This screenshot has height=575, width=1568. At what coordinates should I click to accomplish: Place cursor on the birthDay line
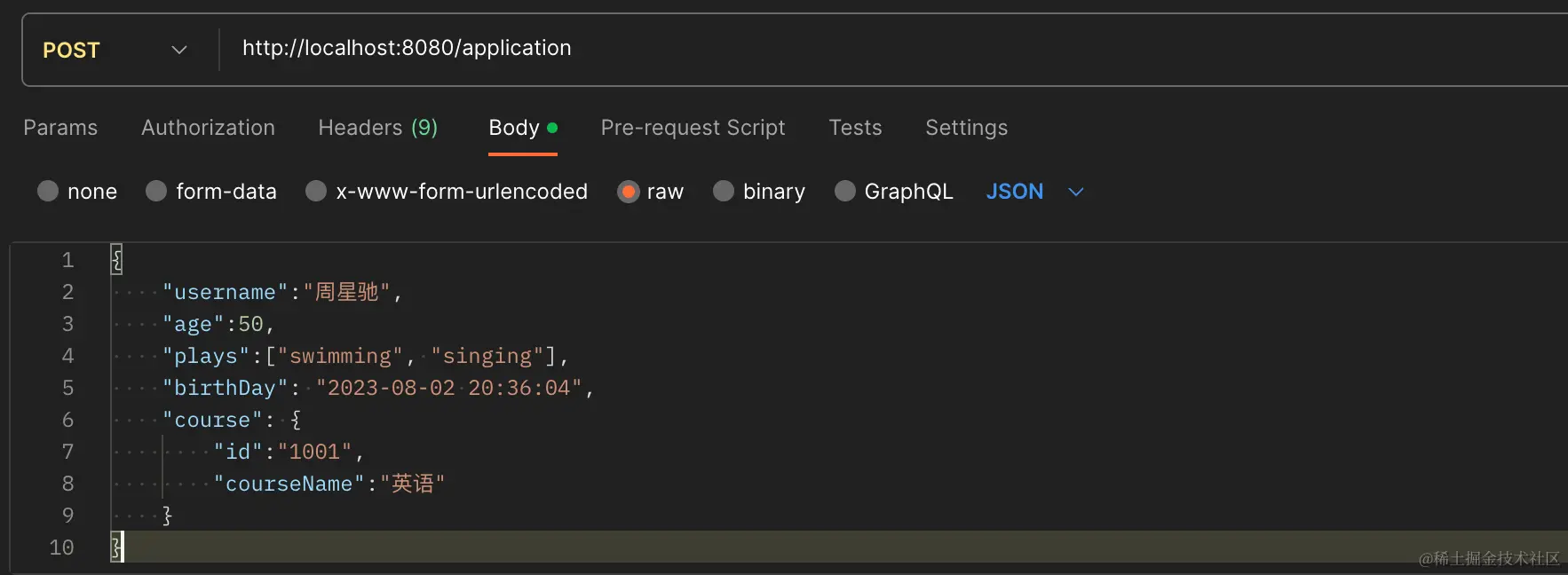pos(444,389)
